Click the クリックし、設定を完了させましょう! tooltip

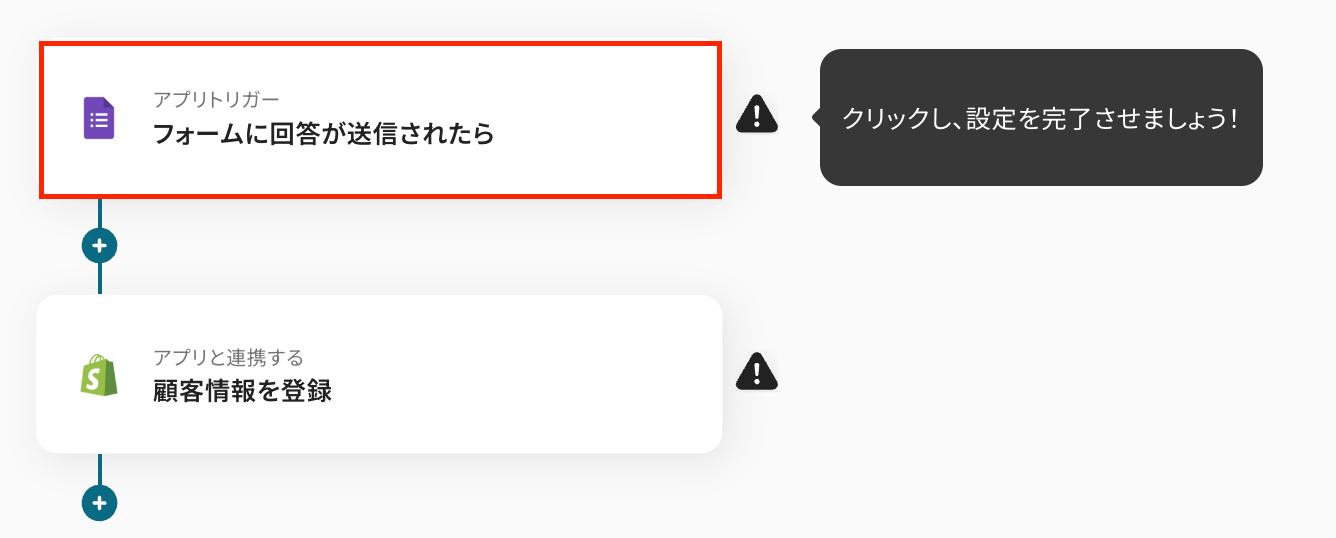[1041, 117]
